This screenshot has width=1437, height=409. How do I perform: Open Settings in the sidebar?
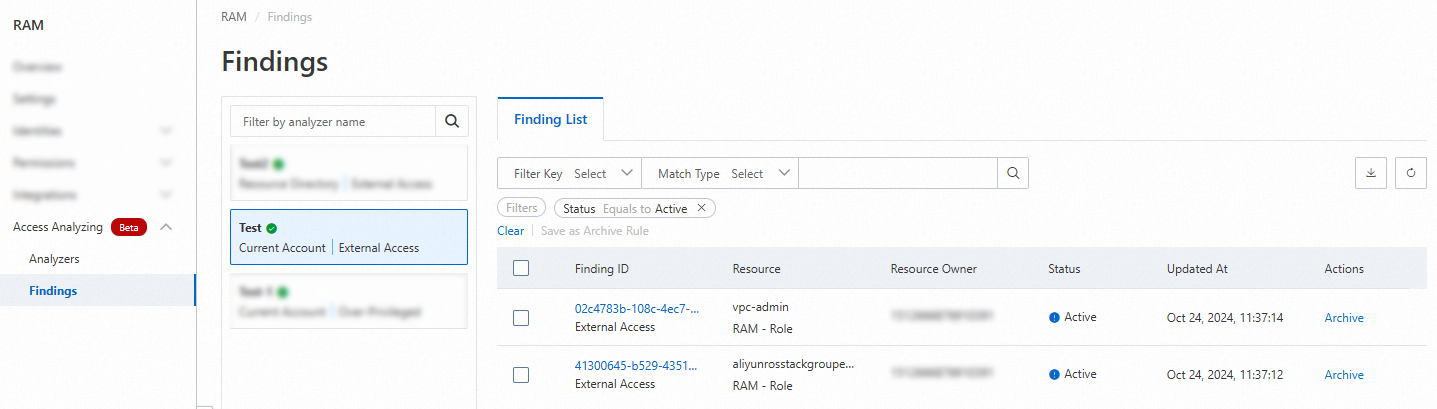34,99
